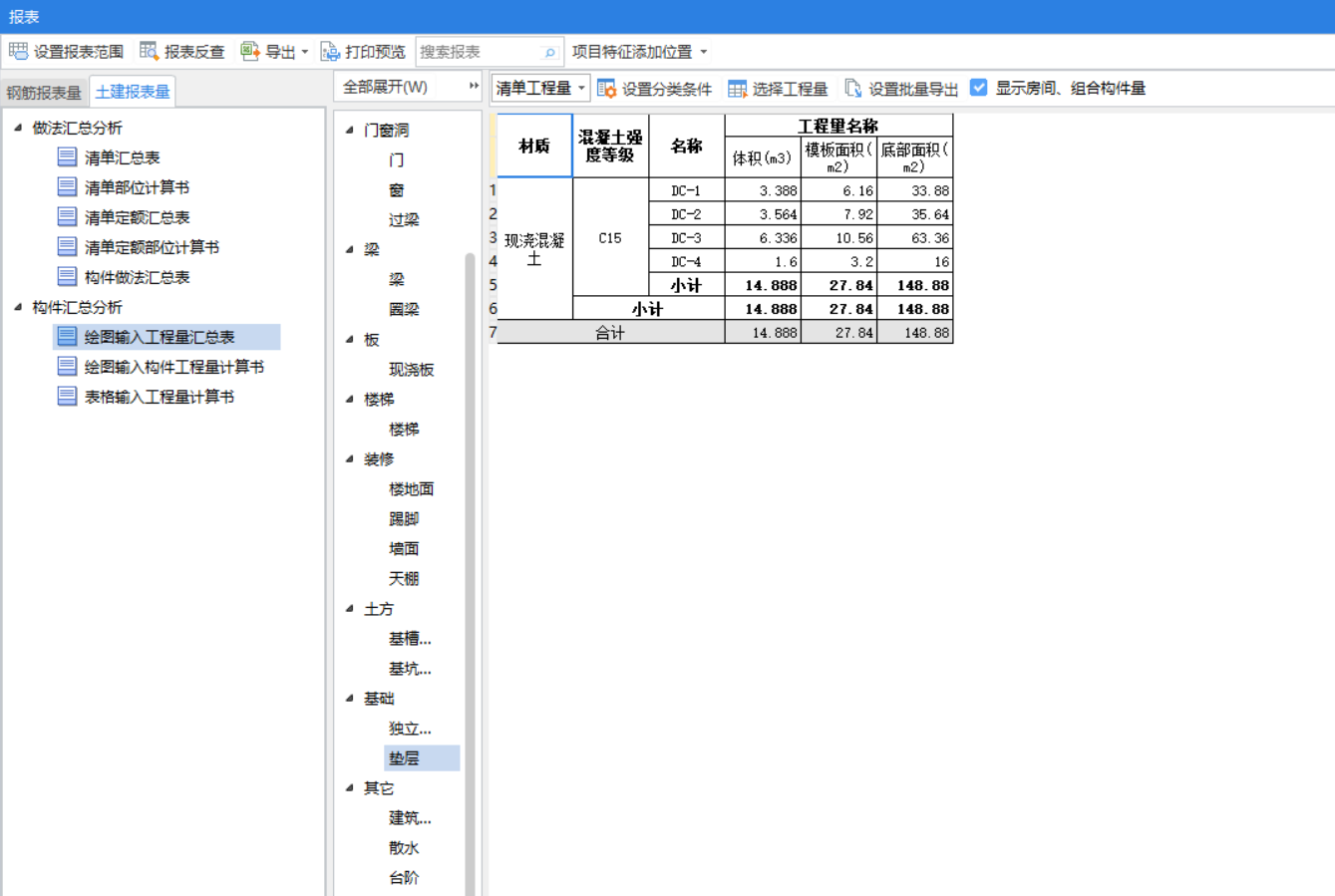Click the 设置批量导出 button label
This screenshot has width=1335, height=896.
click(x=913, y=89)
